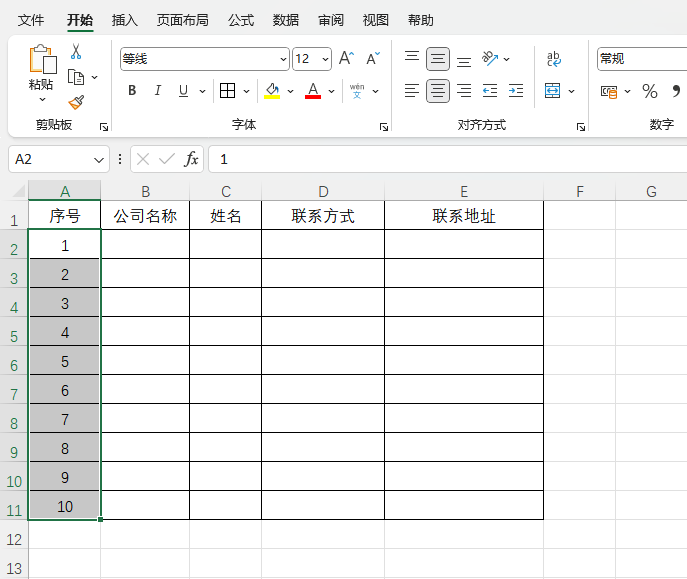Viewport: 687px width, 579px height.
Task: Expand the Copy options arrow
Action: tap(94, 78)
